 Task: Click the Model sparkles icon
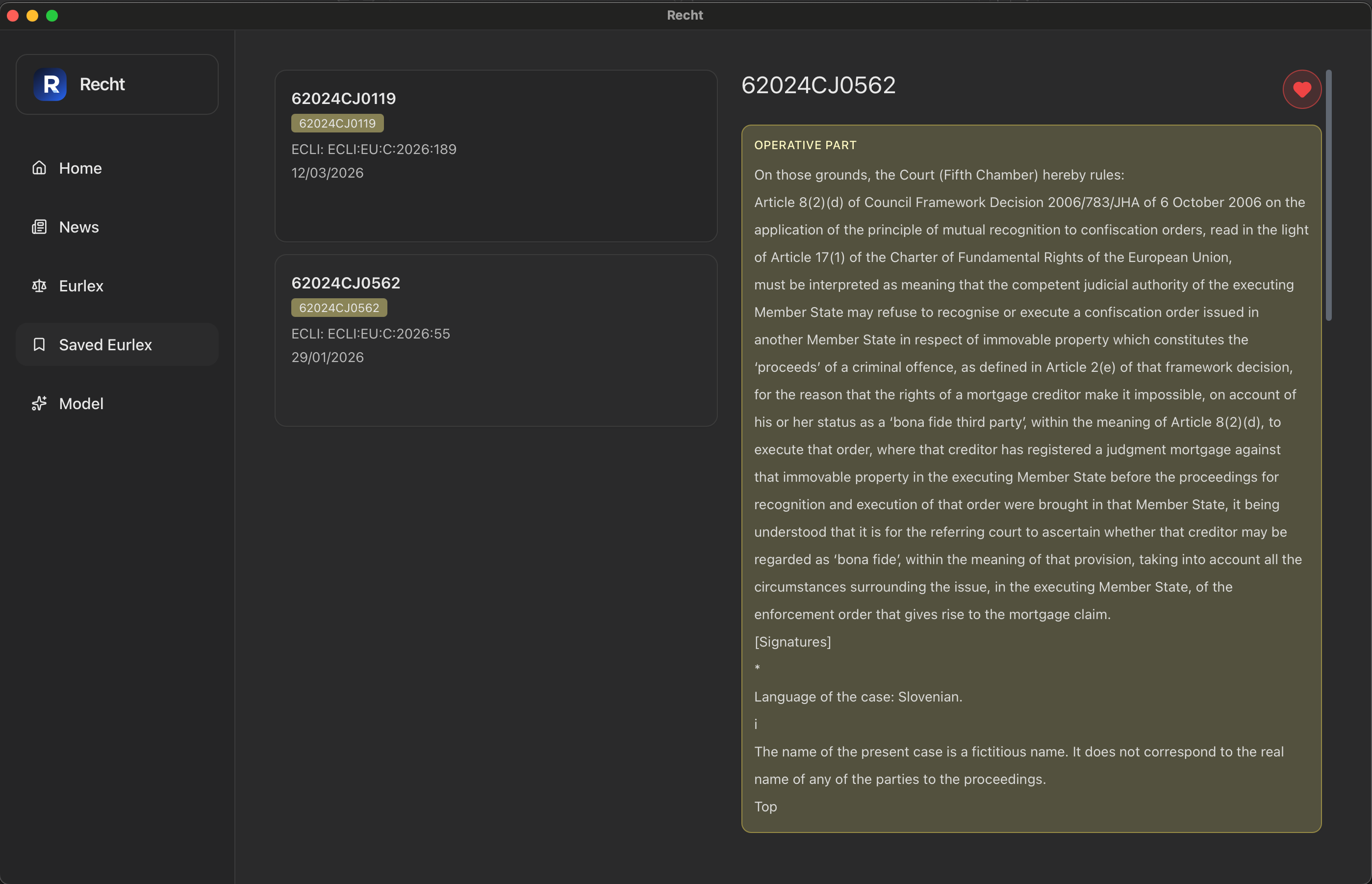click(39, 404)
